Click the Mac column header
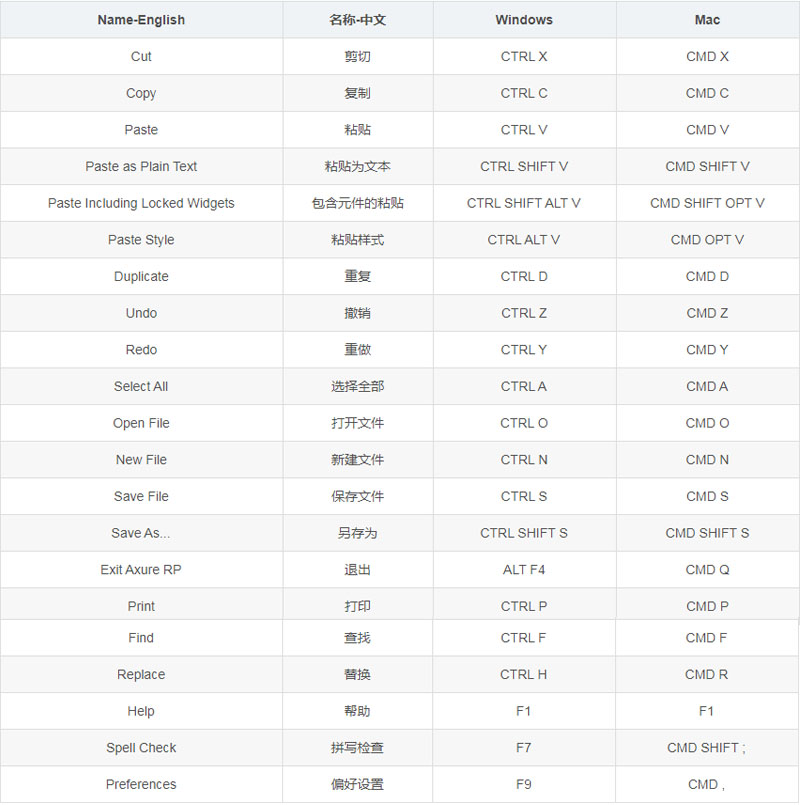Image resolution: width=800 pixels, height=805 pixels. click(x=707, y=20)
